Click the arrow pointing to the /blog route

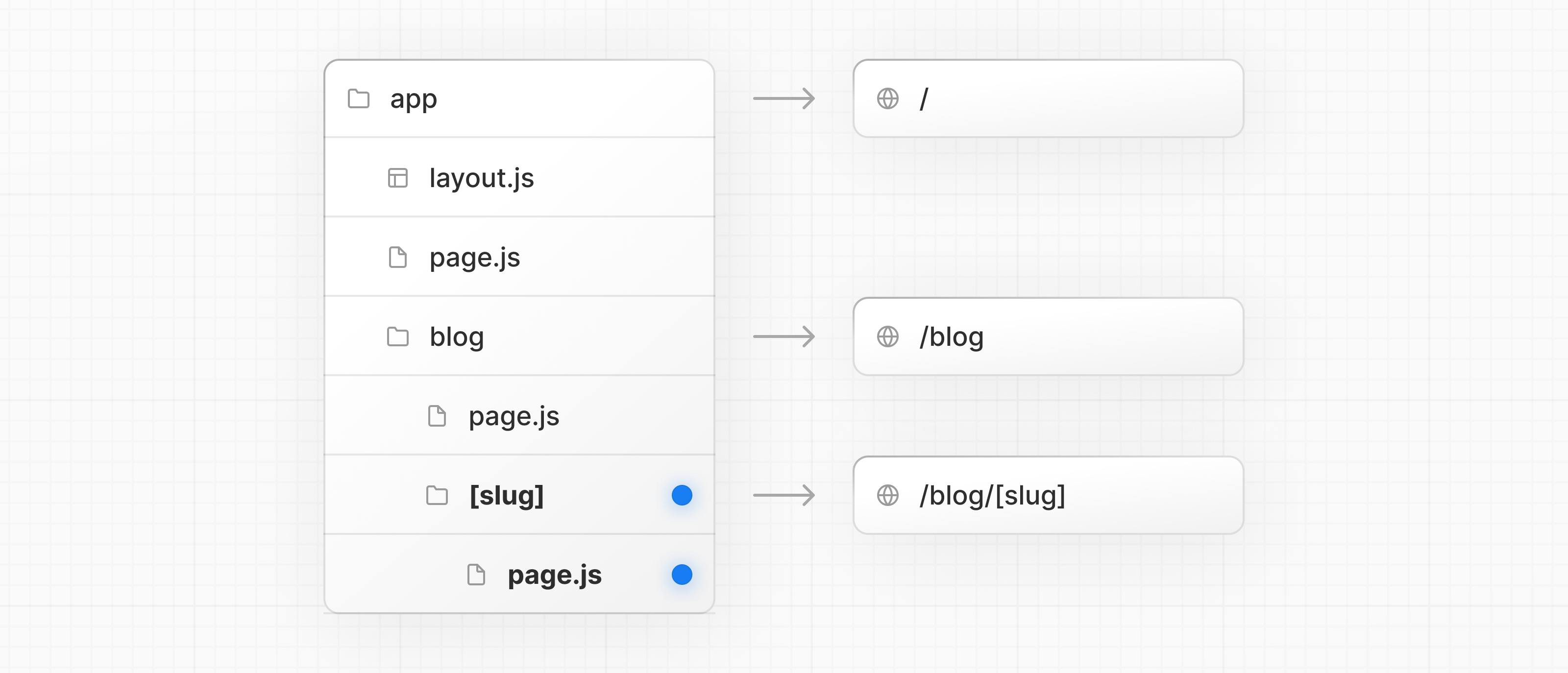click(784, 336)
